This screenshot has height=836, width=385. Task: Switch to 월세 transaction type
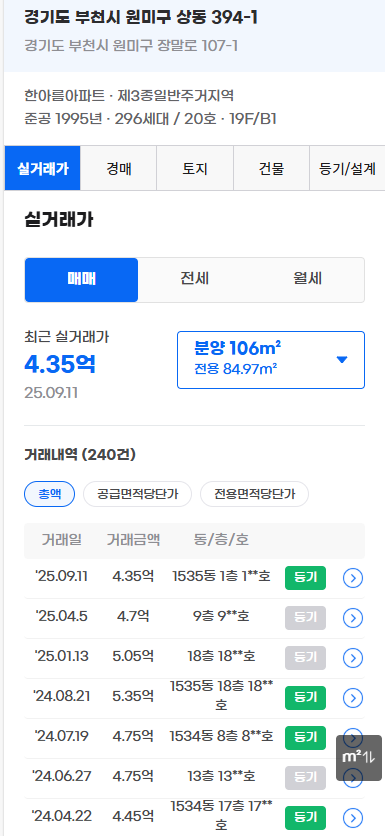click(x=308, y=280)
